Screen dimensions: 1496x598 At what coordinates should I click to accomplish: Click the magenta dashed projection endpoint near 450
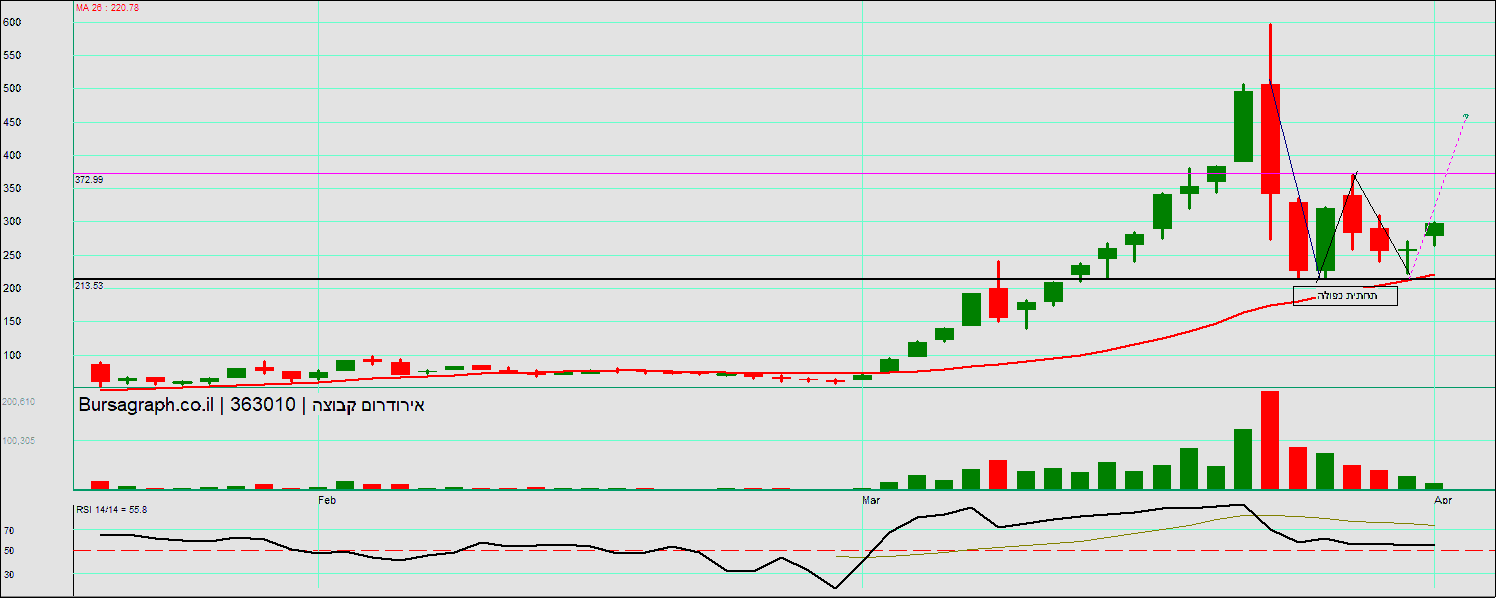[x=1466, y=116]
